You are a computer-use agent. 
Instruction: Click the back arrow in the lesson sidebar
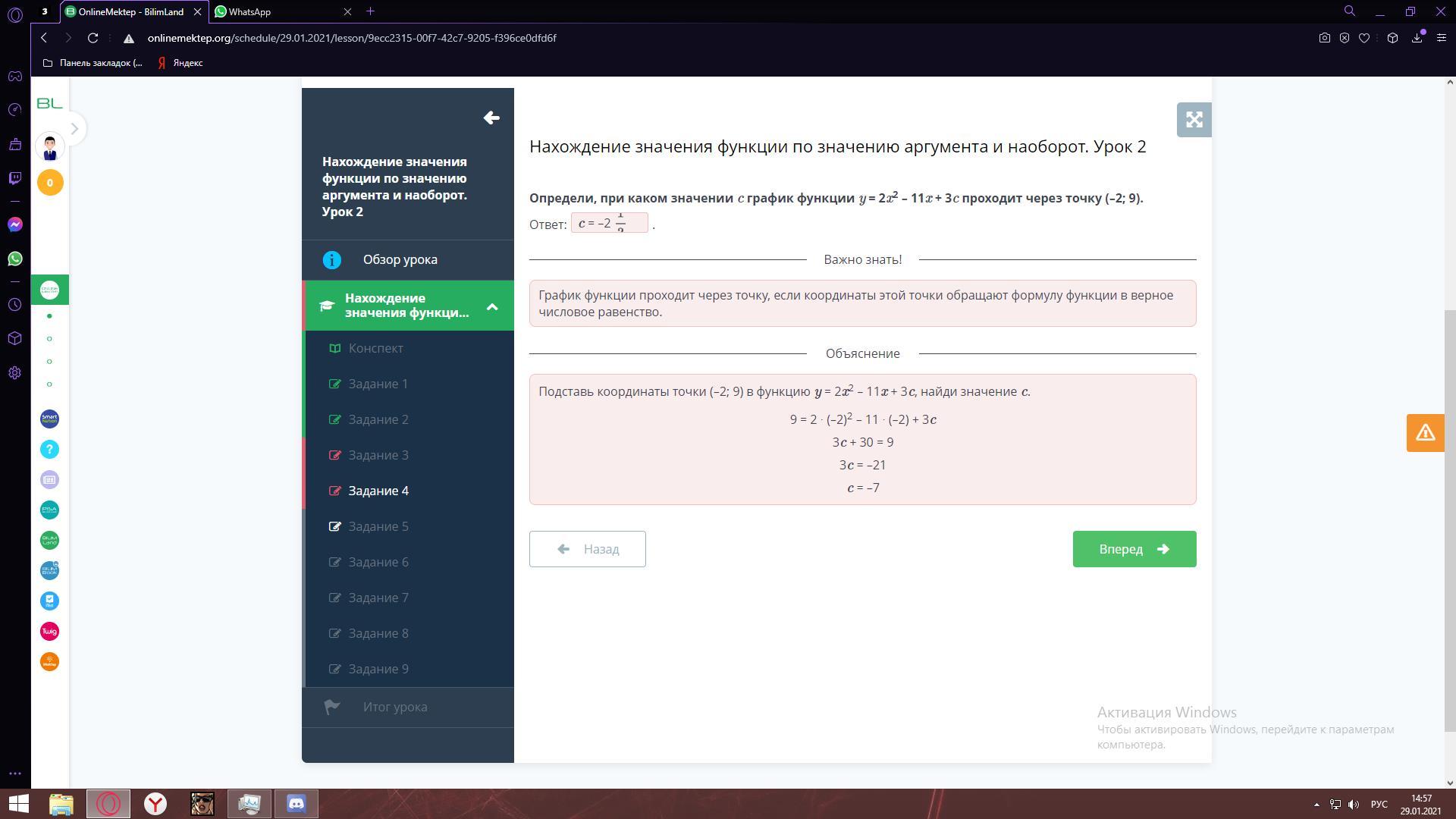(491, 118)
